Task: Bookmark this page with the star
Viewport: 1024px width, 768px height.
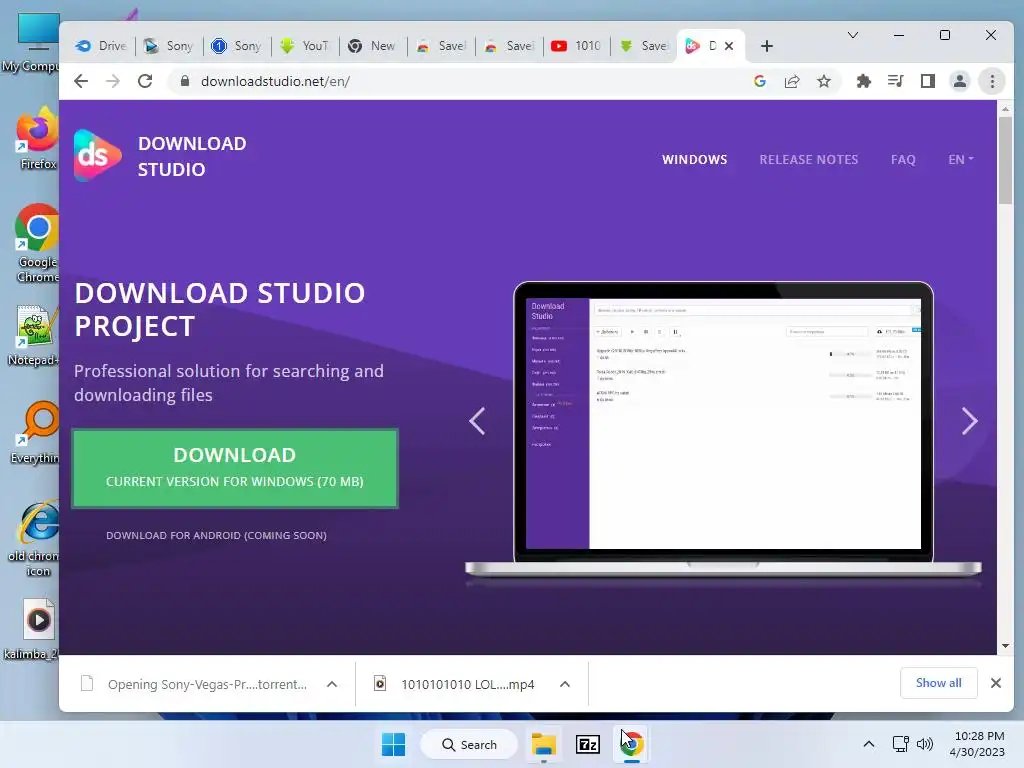Action: click(x=824, y=81)
